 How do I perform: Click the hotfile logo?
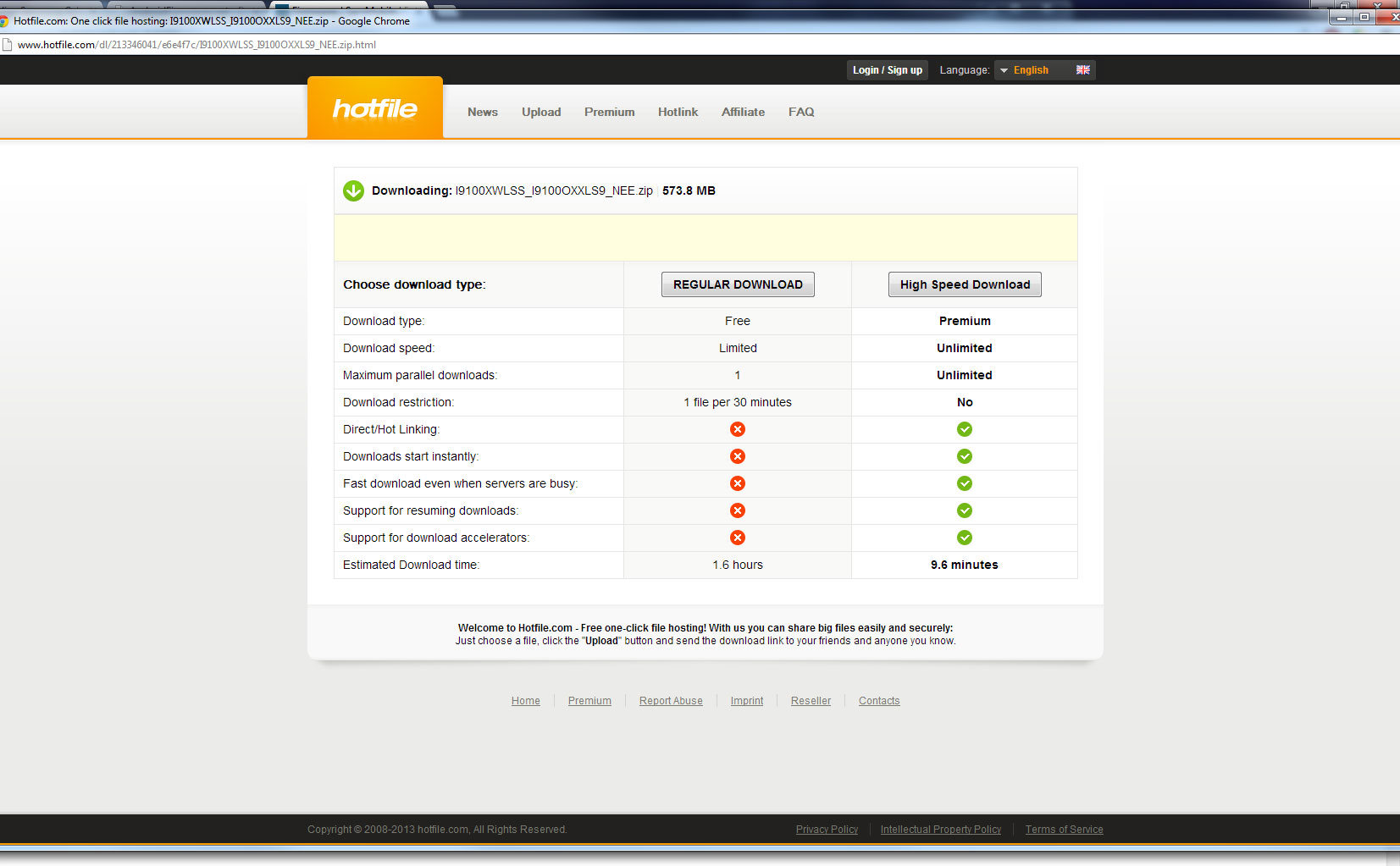tap(374, 108)
